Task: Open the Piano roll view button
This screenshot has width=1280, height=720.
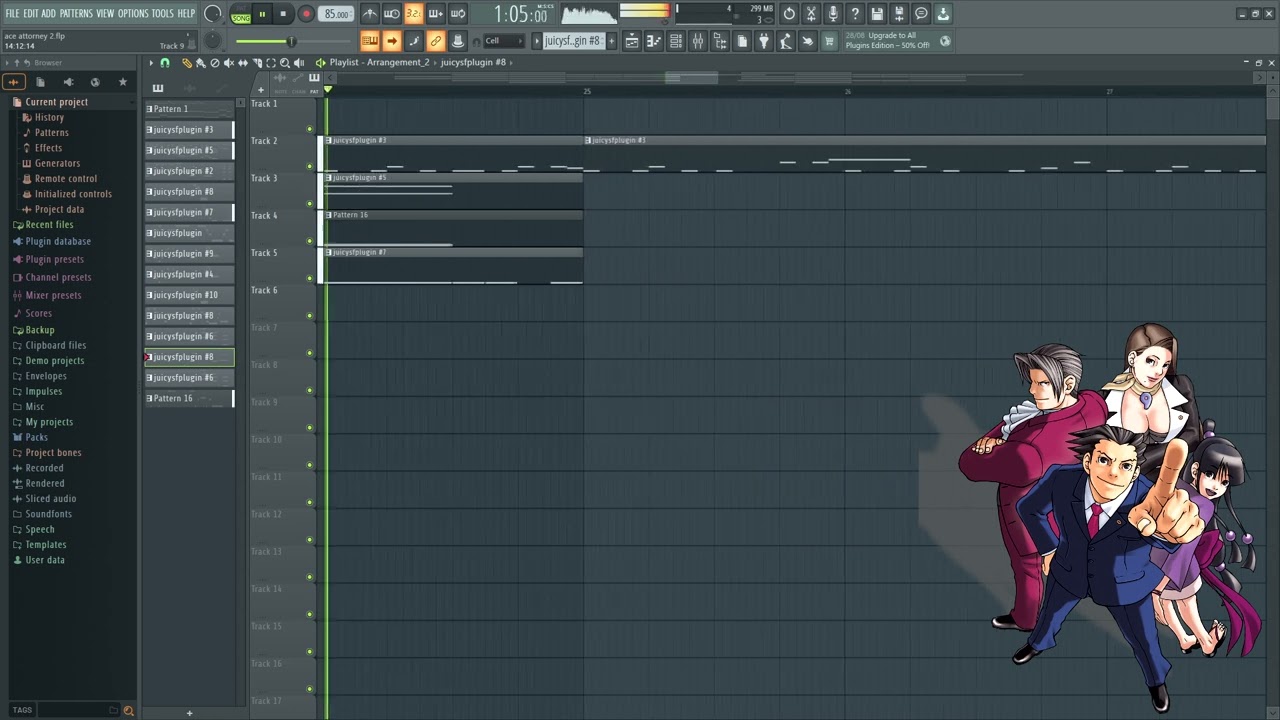Action: (x=654, y=41)
